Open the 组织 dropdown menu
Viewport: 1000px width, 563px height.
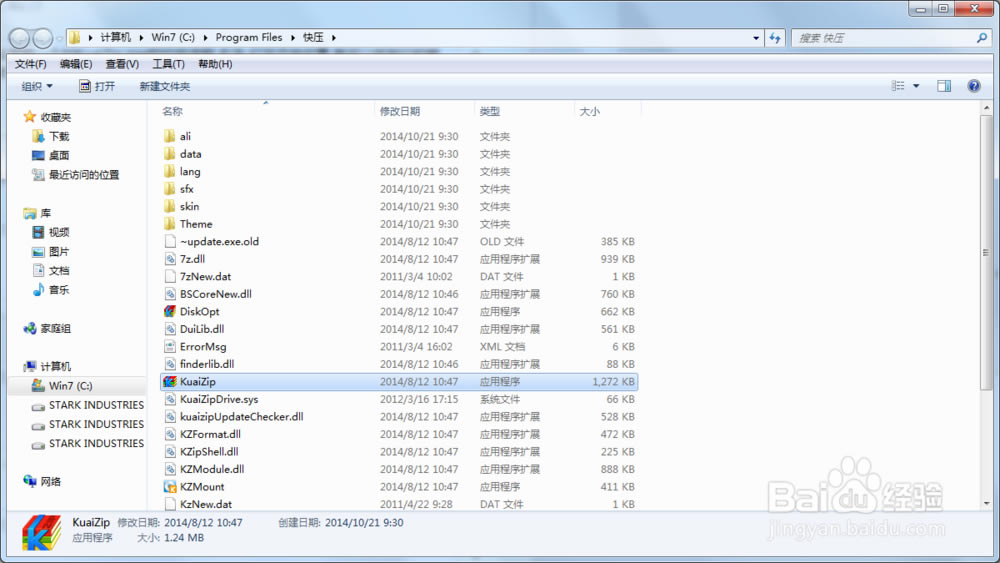pyautogui.click(x=37, y=86)
